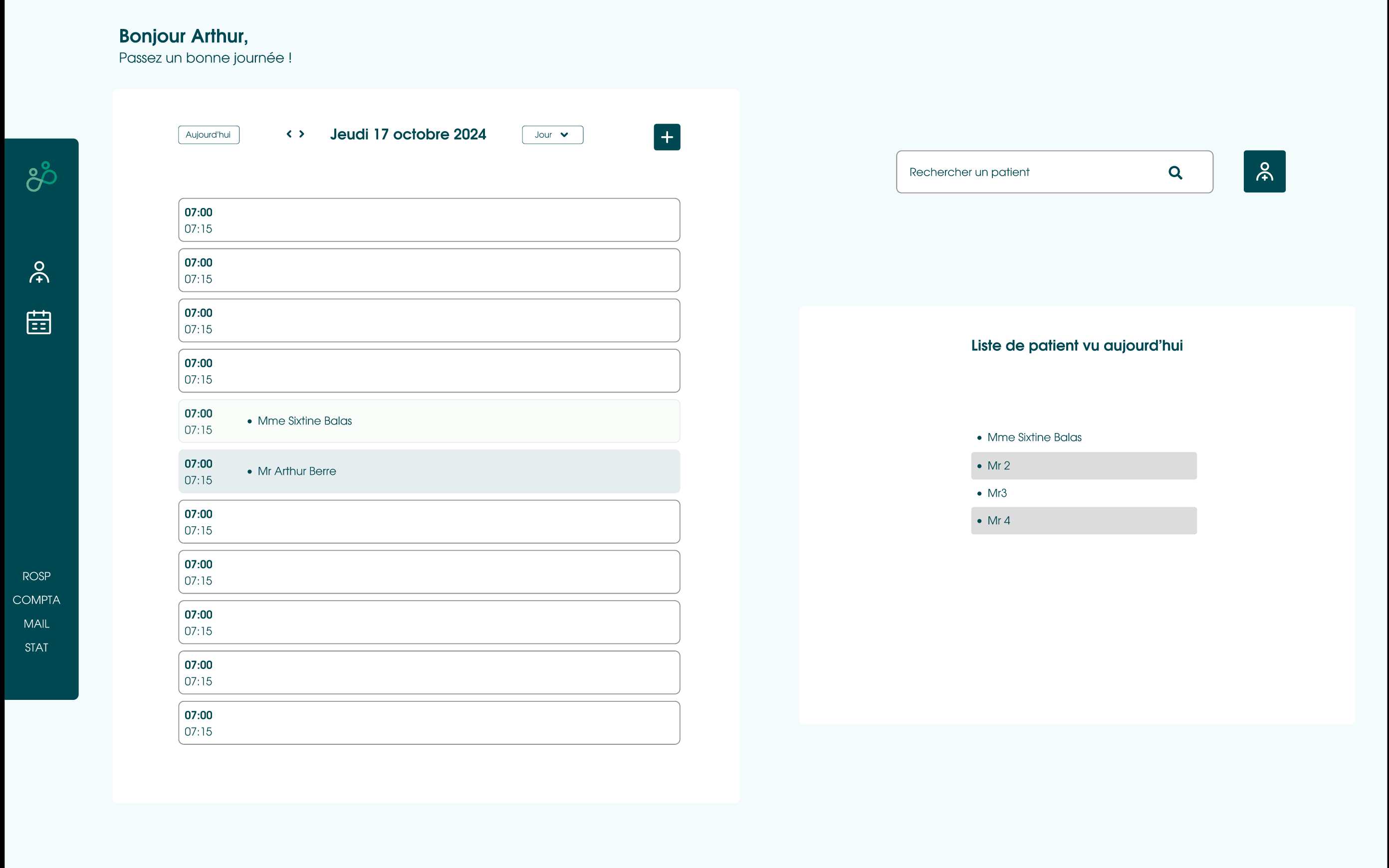
Task: Open ROSP in the sidebar menu
Action: pyautogui.click(x=36, y=576)
